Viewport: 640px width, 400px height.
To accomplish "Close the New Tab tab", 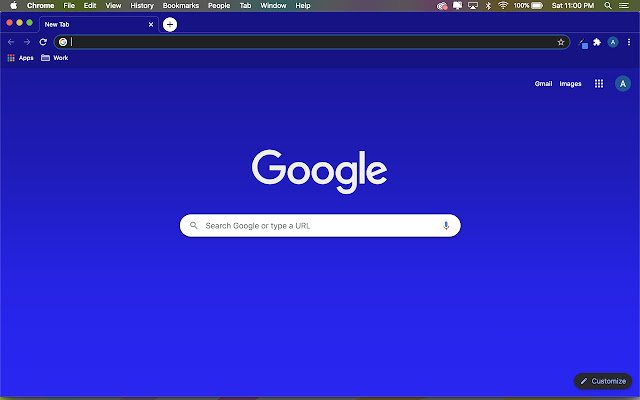I will pyautogui.click(x=151, y=24).
